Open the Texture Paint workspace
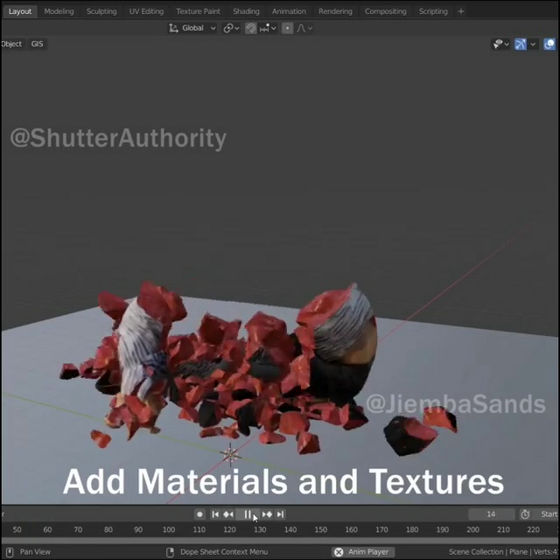This screenshot has width=560, height=560. (x=198, y=11)
